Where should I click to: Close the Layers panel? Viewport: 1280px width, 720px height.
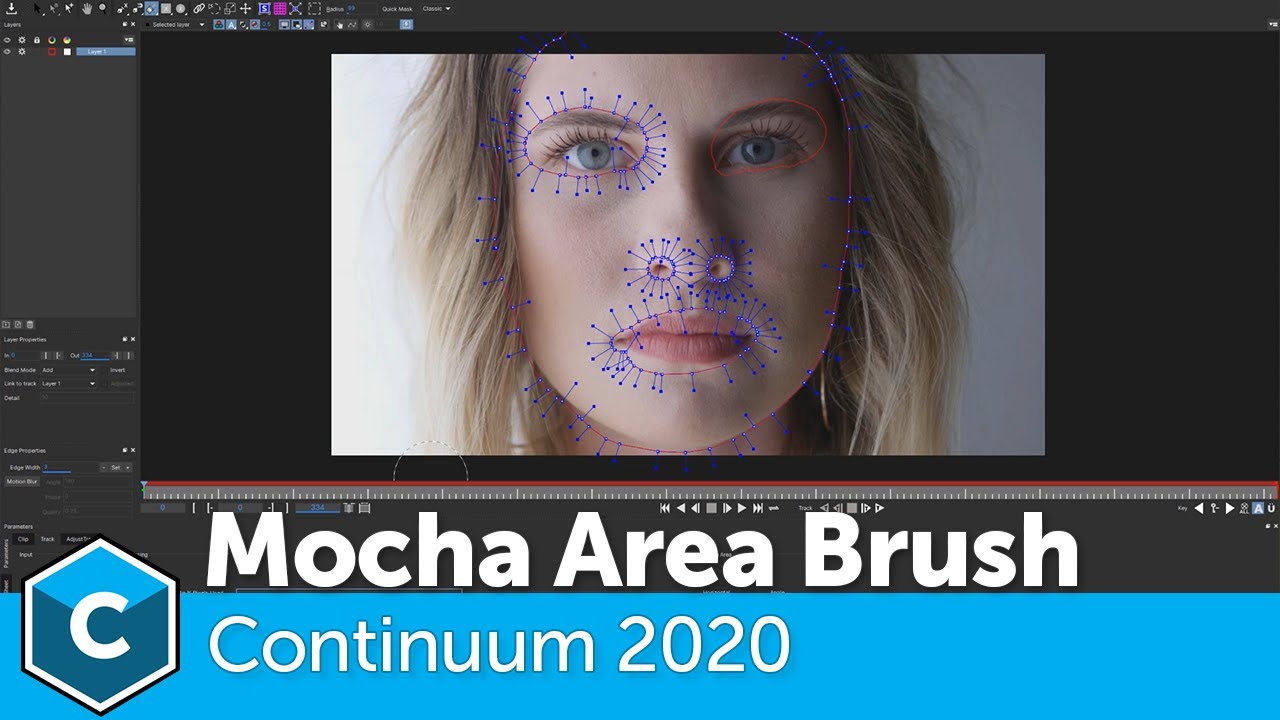tap(133, 24)
